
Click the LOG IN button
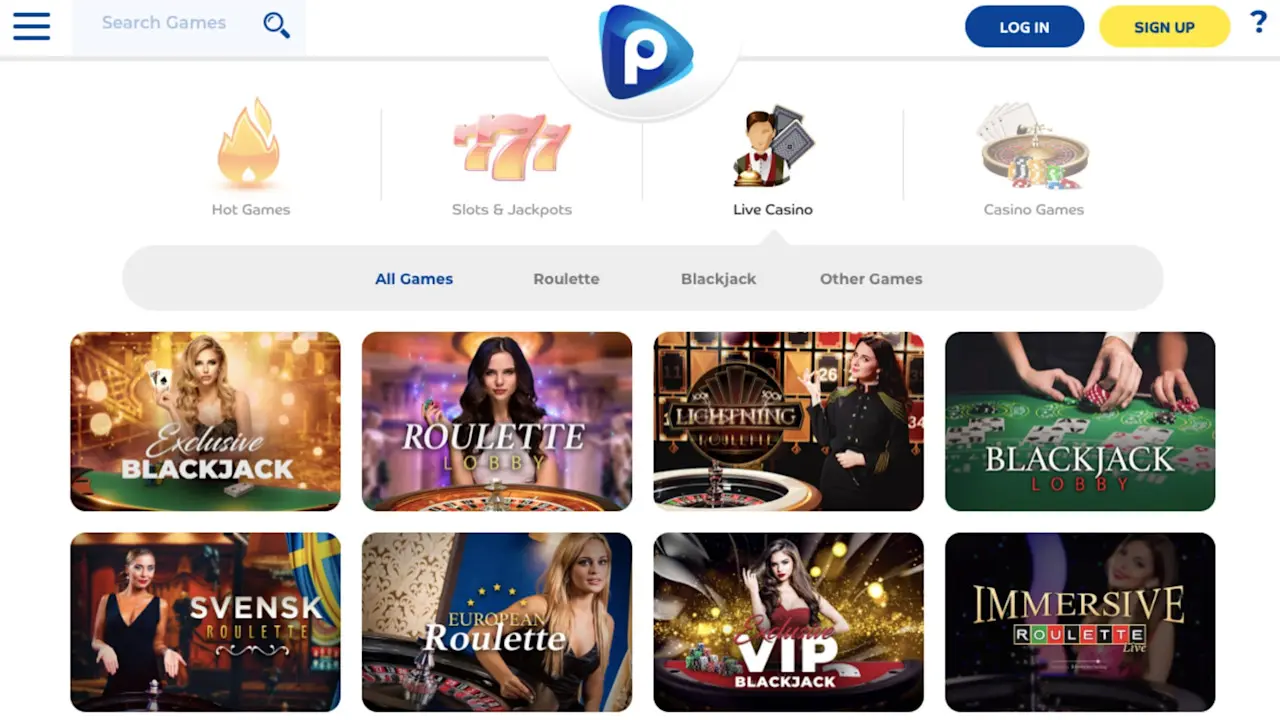click(1024, 27)
